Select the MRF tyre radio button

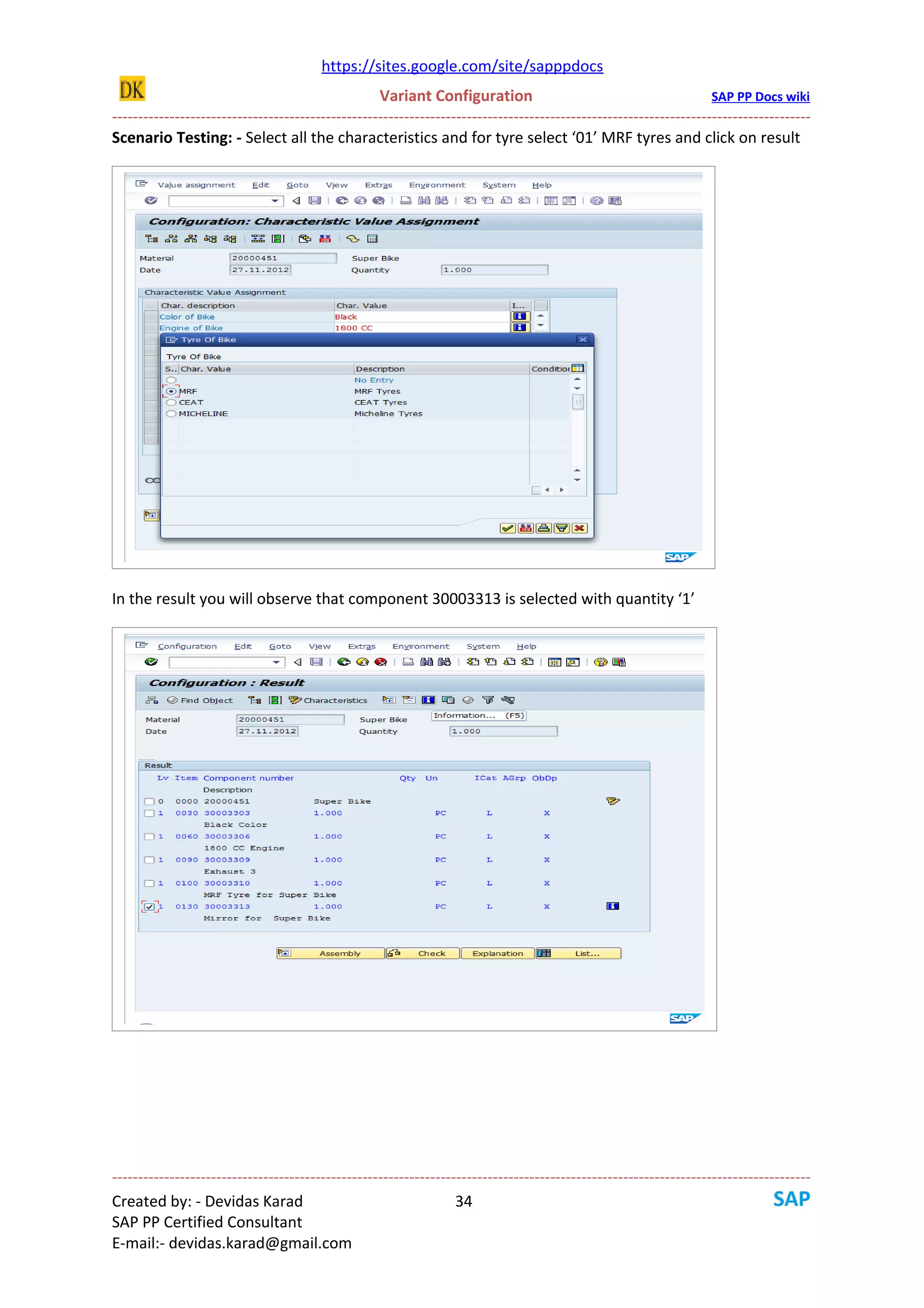pos(171,391)
